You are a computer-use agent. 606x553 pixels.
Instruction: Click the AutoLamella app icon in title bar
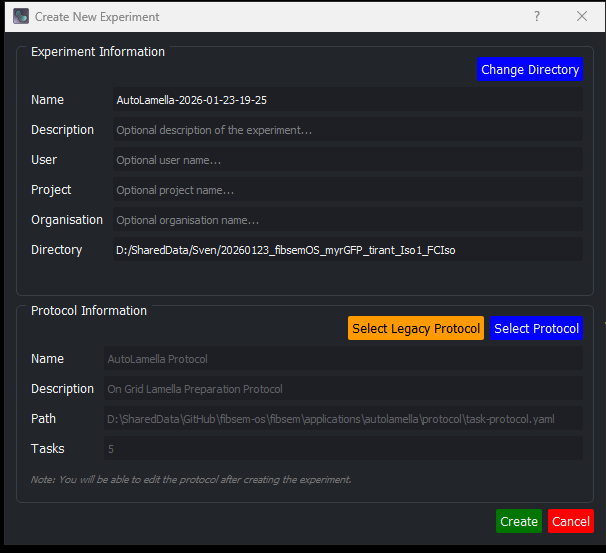pos(20,16)
